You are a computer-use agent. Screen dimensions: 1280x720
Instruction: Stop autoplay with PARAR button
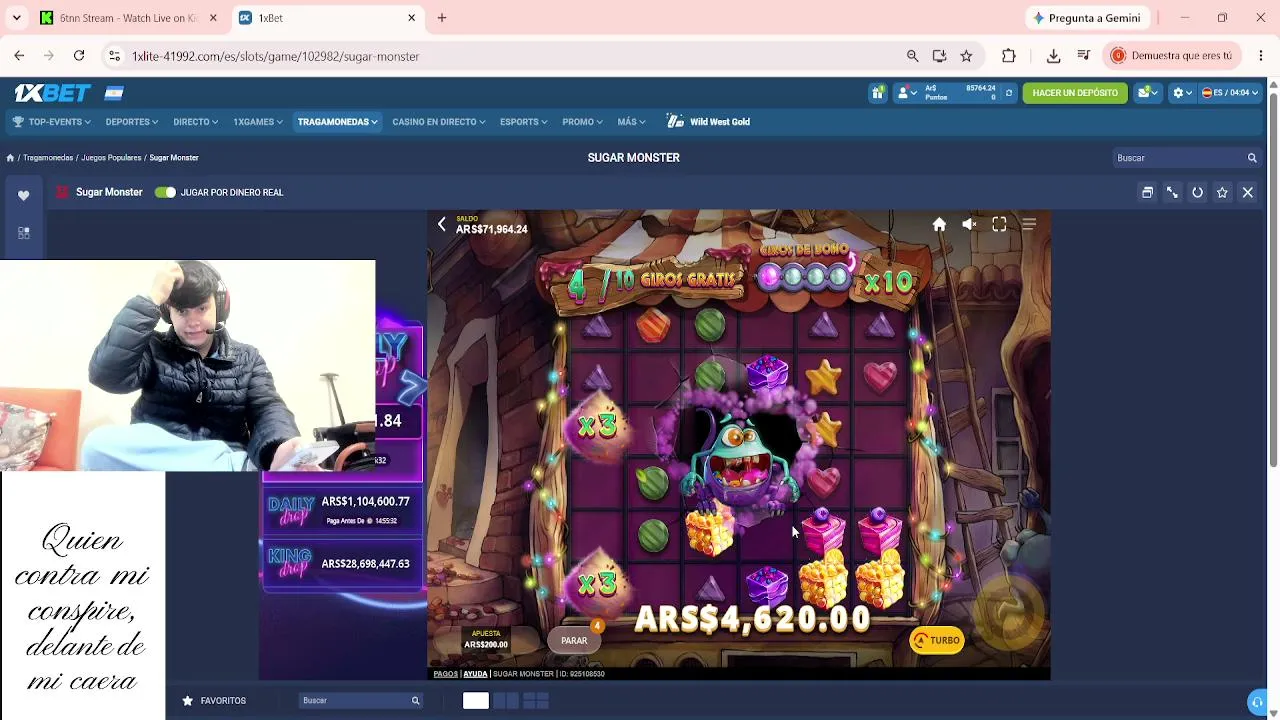point(574,641)
